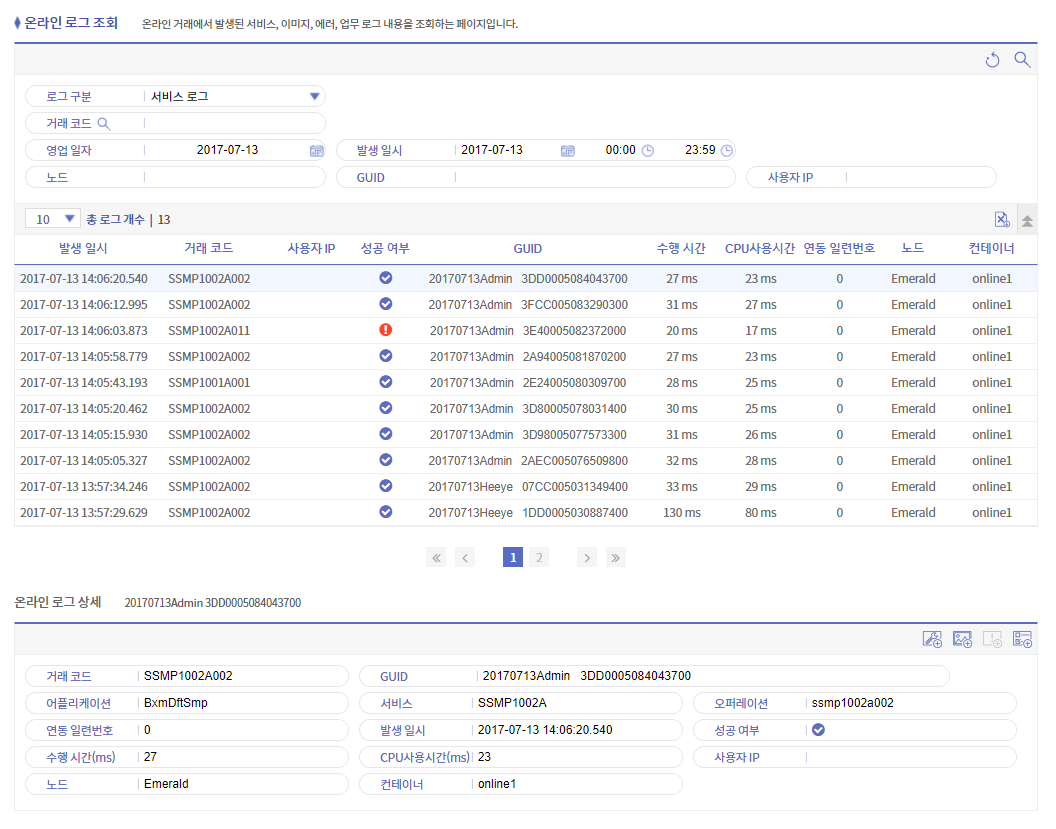Jump to the last page of results
This screenshot has height=829, width=1056.
[x=616, y=558]
